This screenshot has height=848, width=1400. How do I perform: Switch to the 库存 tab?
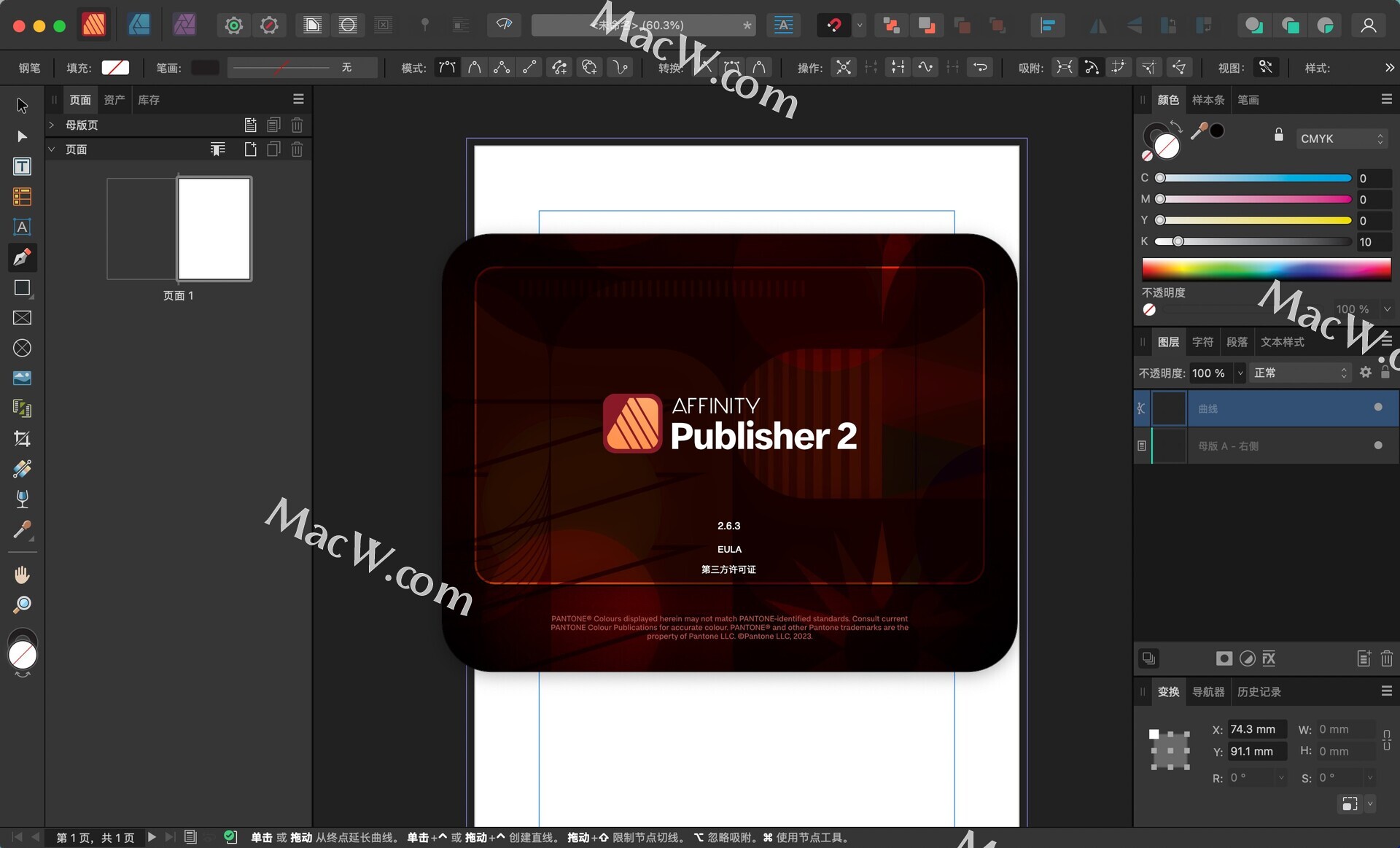pyautogui.click(x=149, y=100)
